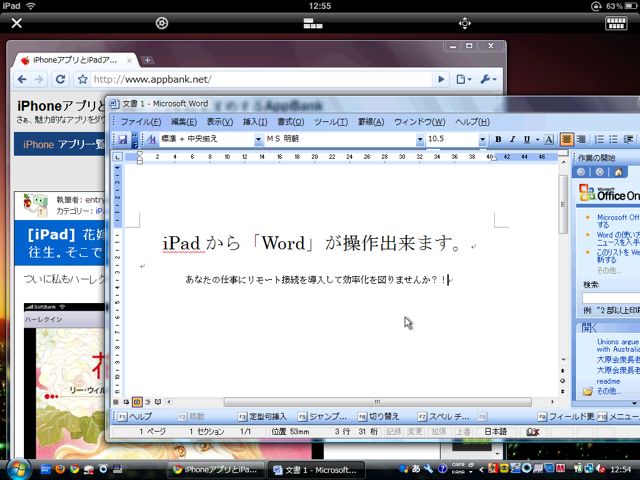
Task: Open the ウィンドウ(W) menu in Word
Action: 420,122
